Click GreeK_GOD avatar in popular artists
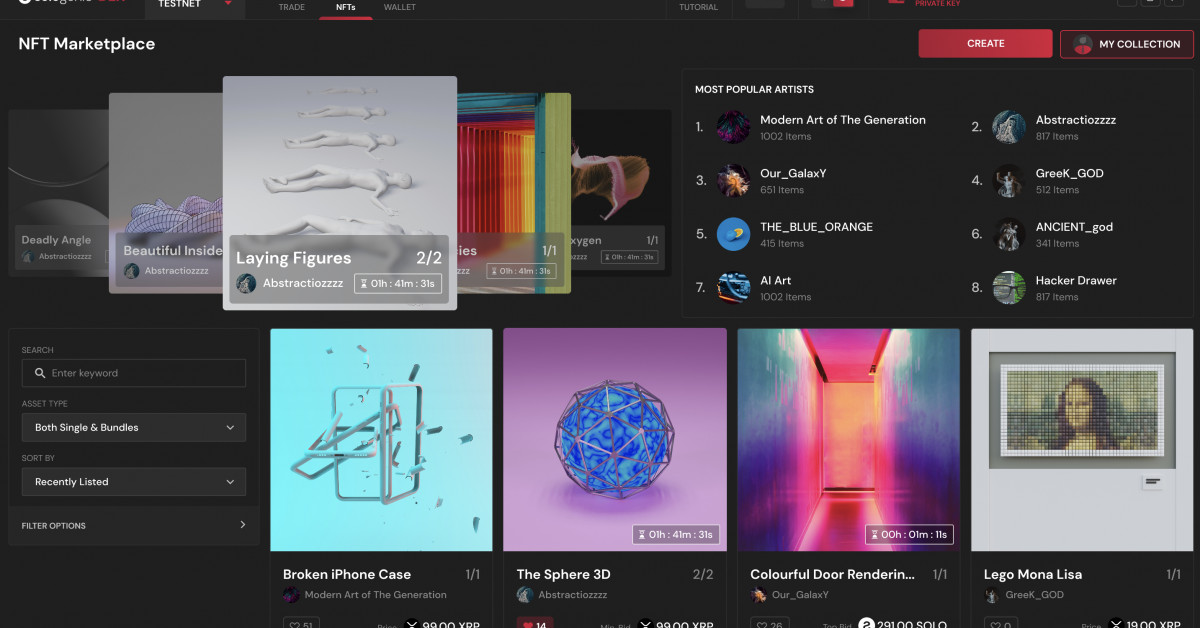Screen dimensions: 1200x628 1009,181
